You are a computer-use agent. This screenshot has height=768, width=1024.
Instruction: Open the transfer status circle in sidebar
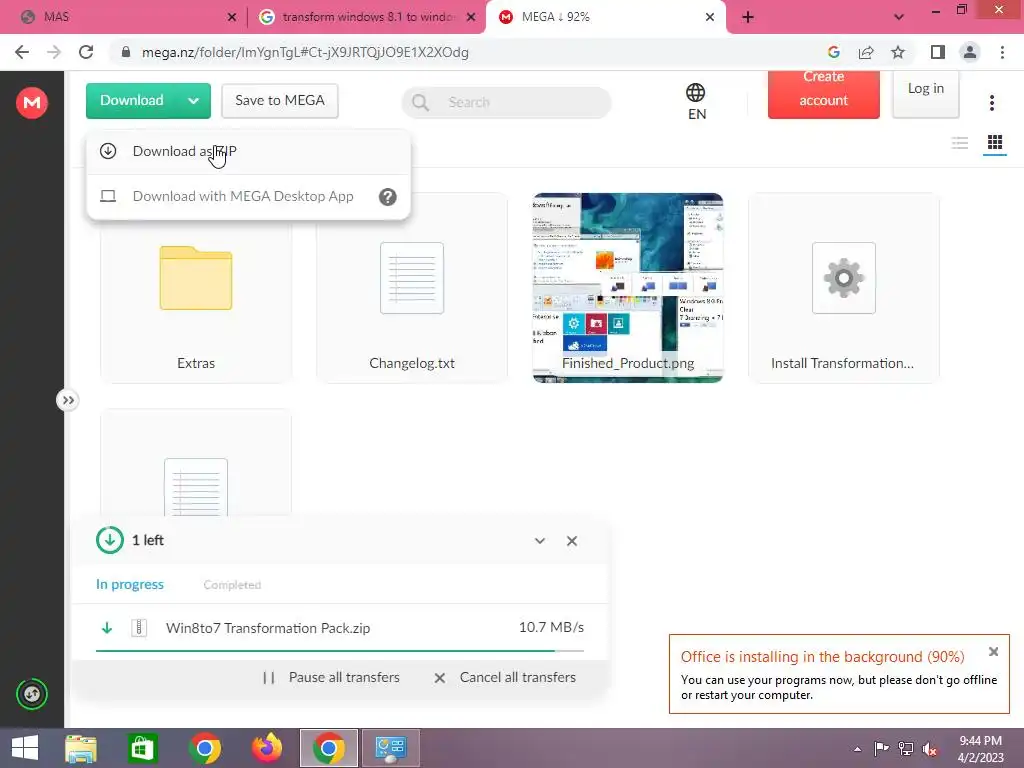(31, 694)
